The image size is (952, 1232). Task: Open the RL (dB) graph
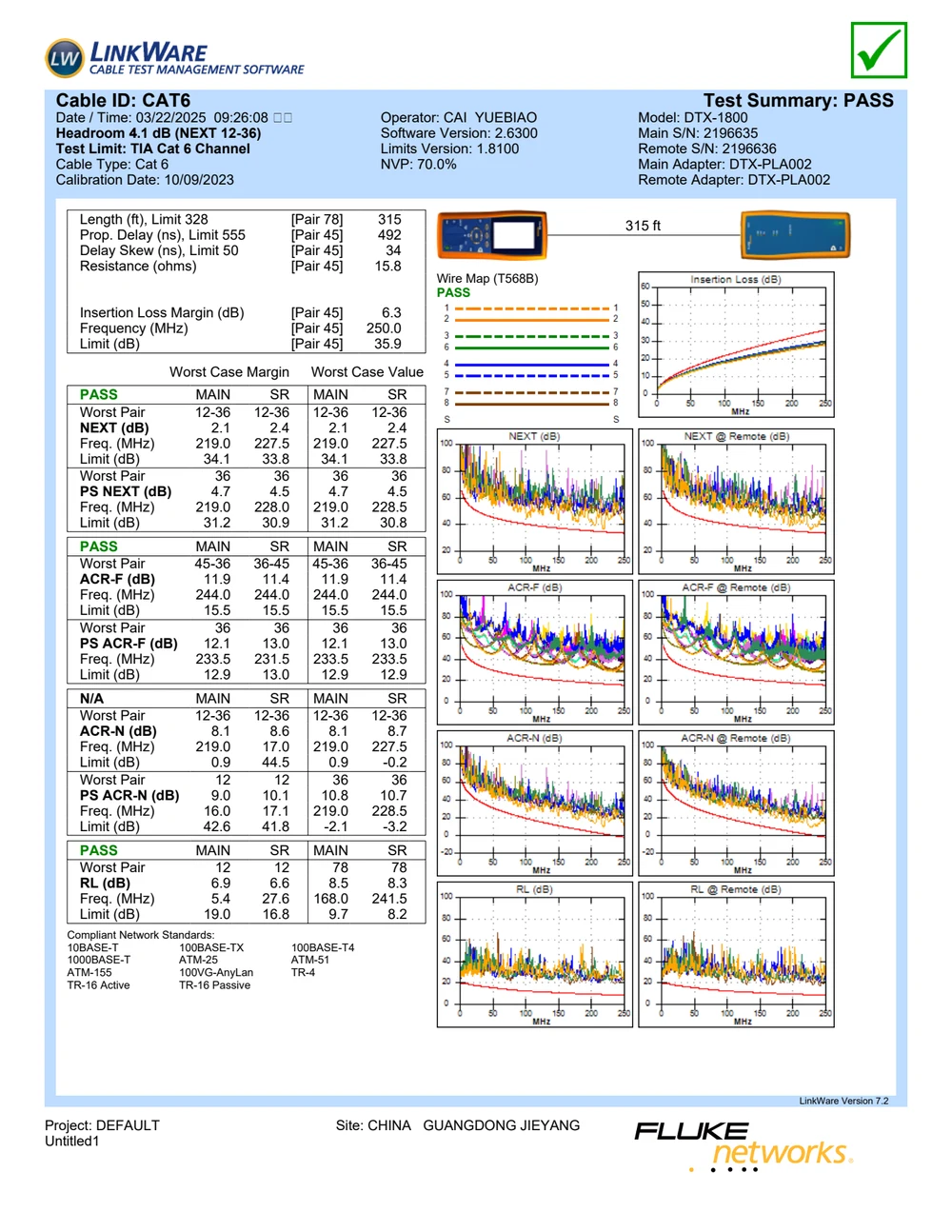[x=534, y=954]
